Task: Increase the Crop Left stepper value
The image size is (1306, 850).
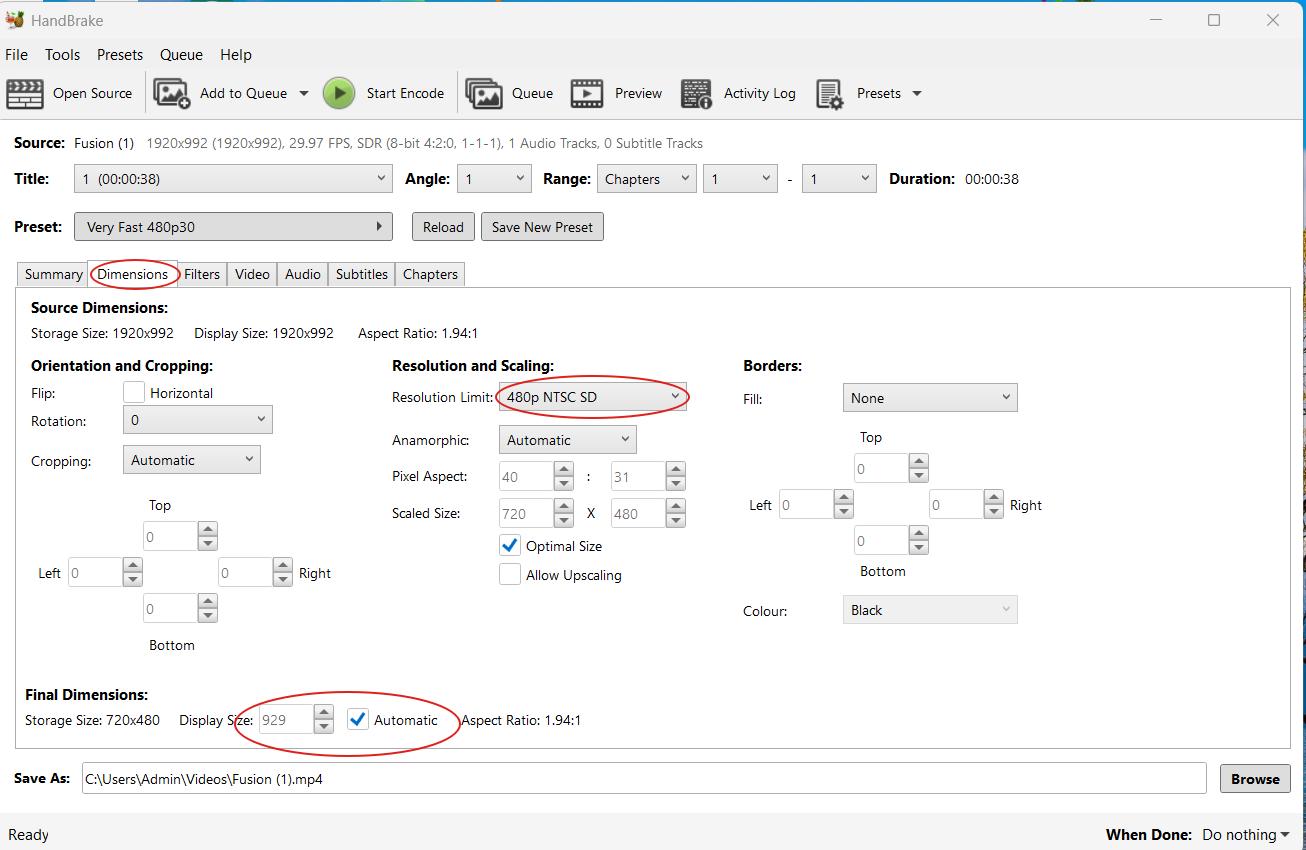Action: [x=132, y=565]
